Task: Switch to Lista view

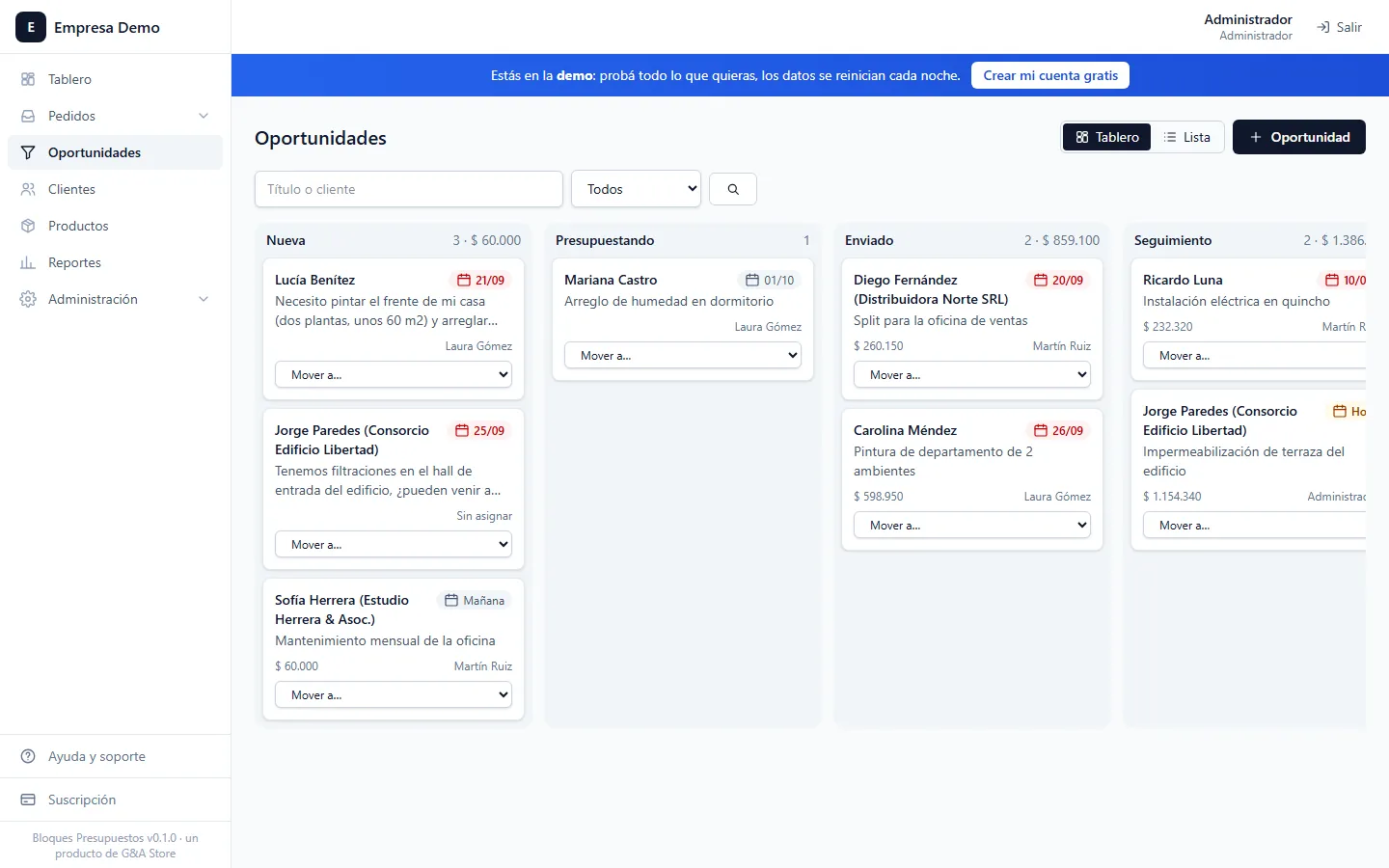Action: [1187, 137]
